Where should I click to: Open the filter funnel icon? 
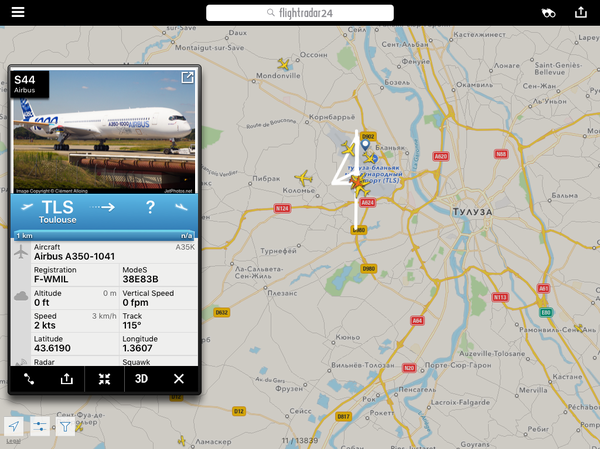point(65,426)
